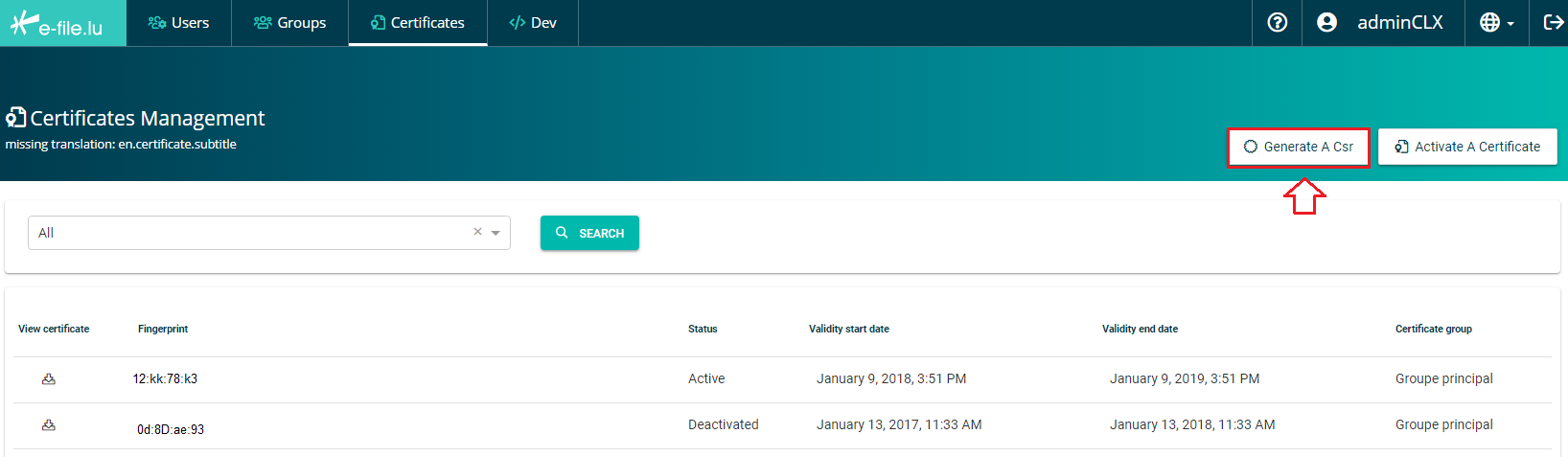Viewport: 1568px width, 457px height.
Task: Open the help question mark icon
Action: (1277, 22)
